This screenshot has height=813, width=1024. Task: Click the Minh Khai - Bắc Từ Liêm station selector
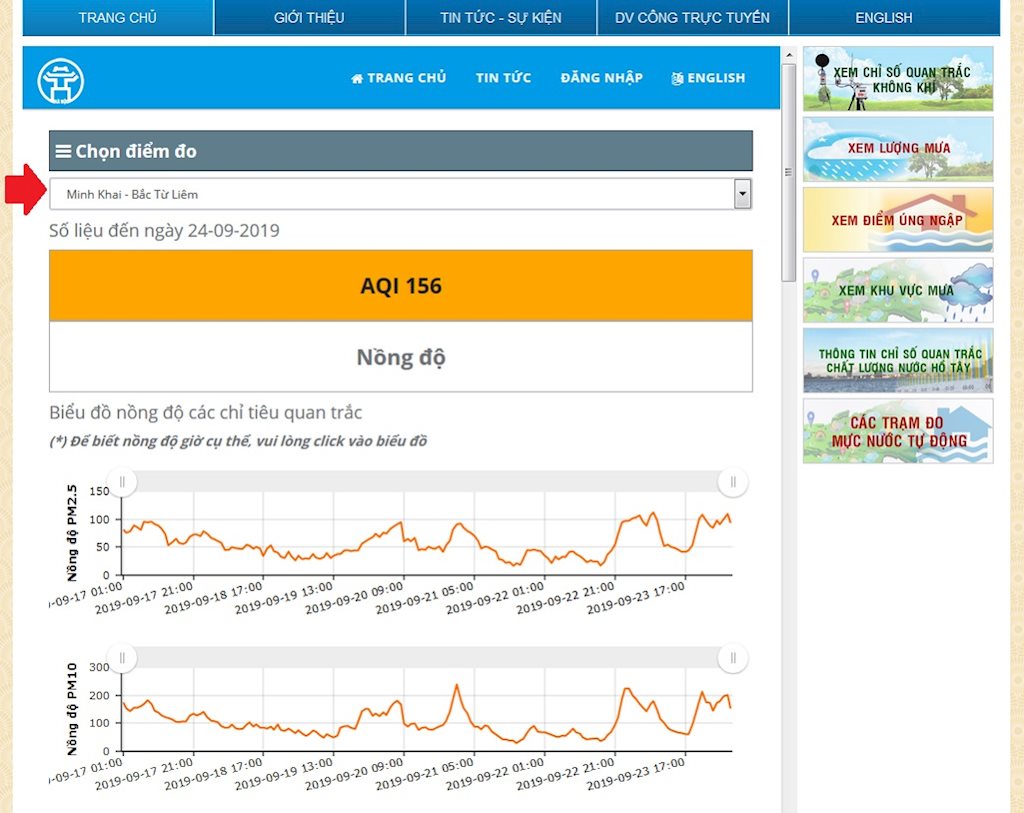390,194
